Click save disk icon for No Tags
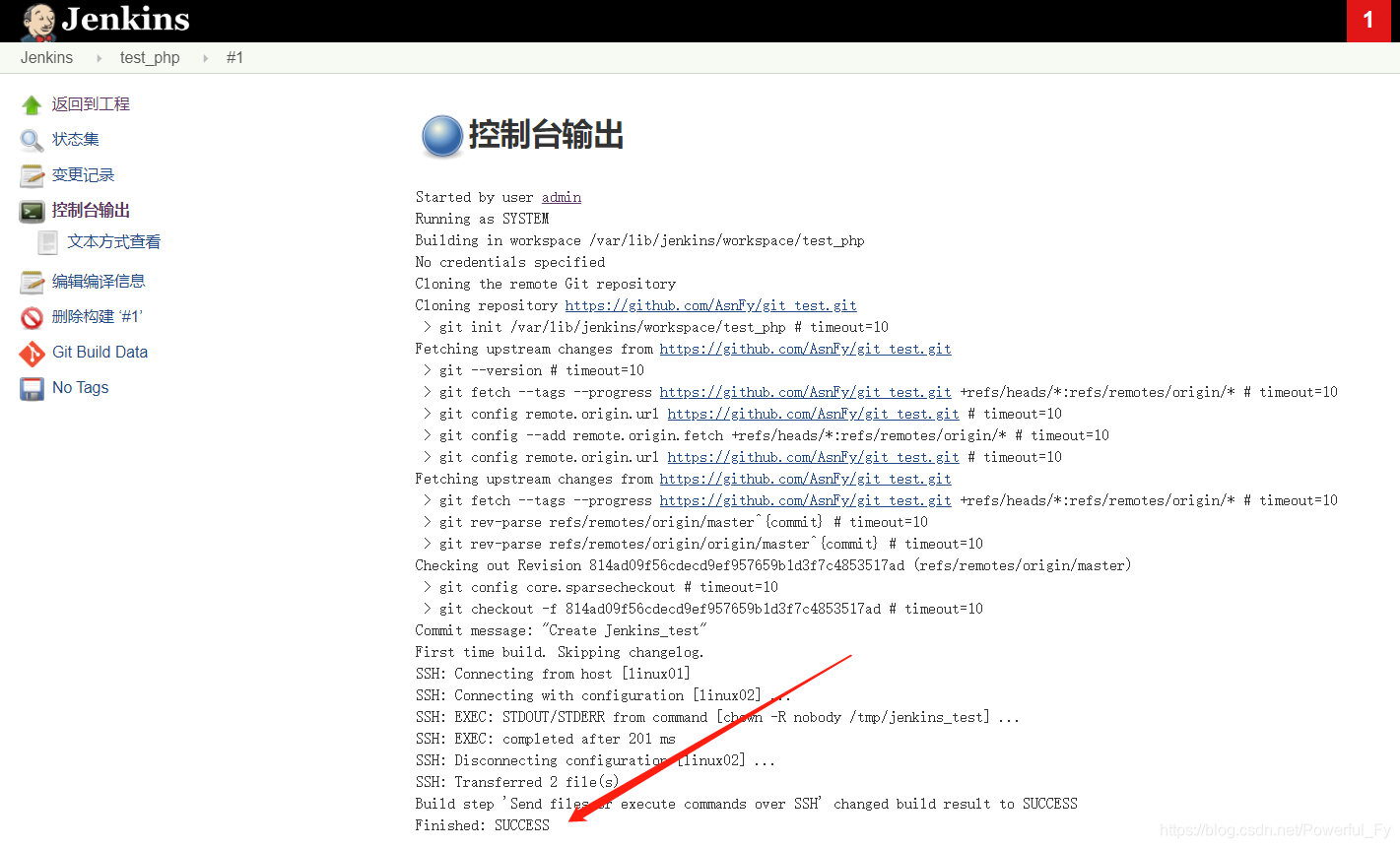This screenshot has width=1400, height=848. [32, 388]
